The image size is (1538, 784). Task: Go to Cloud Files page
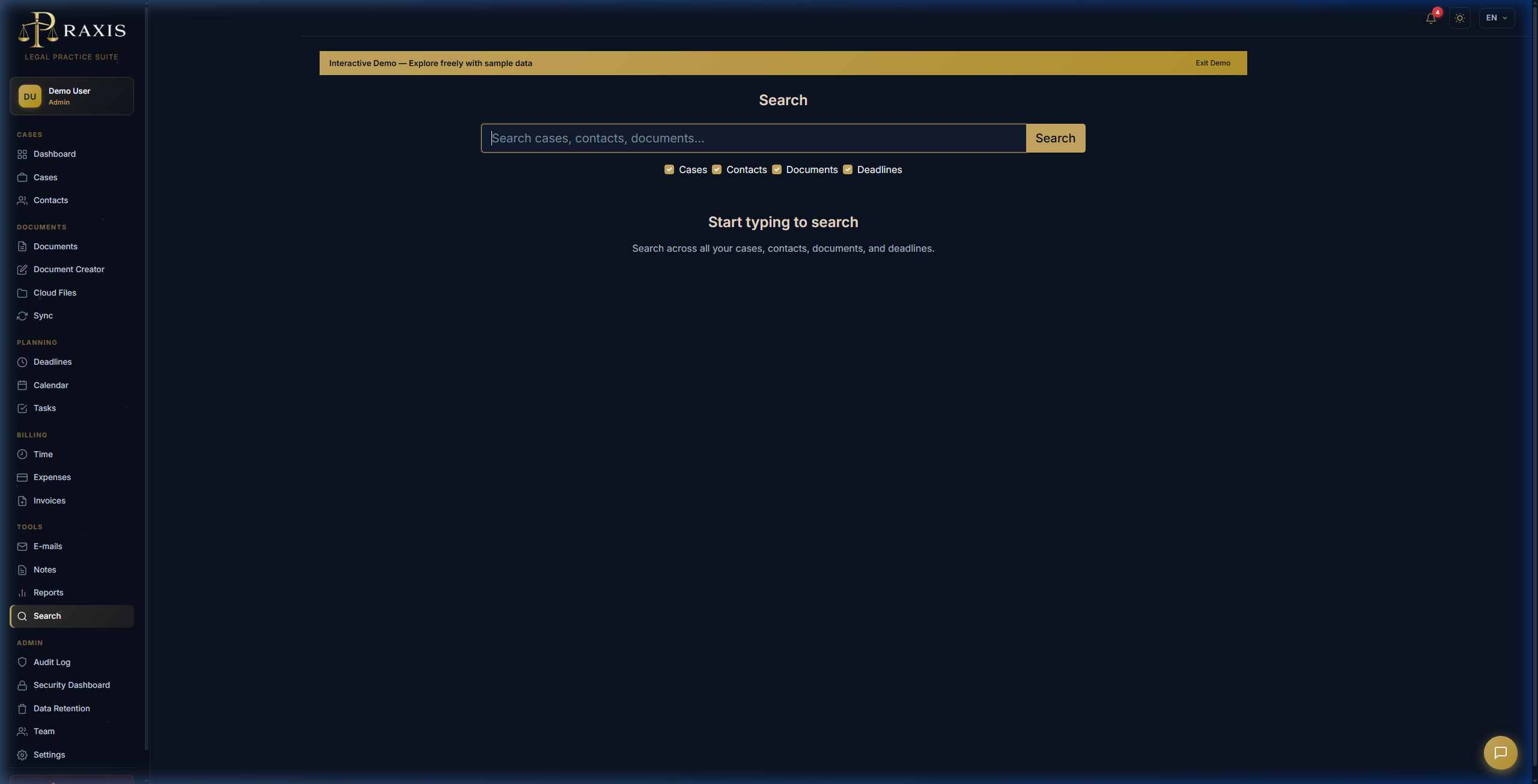coord(71,293)
